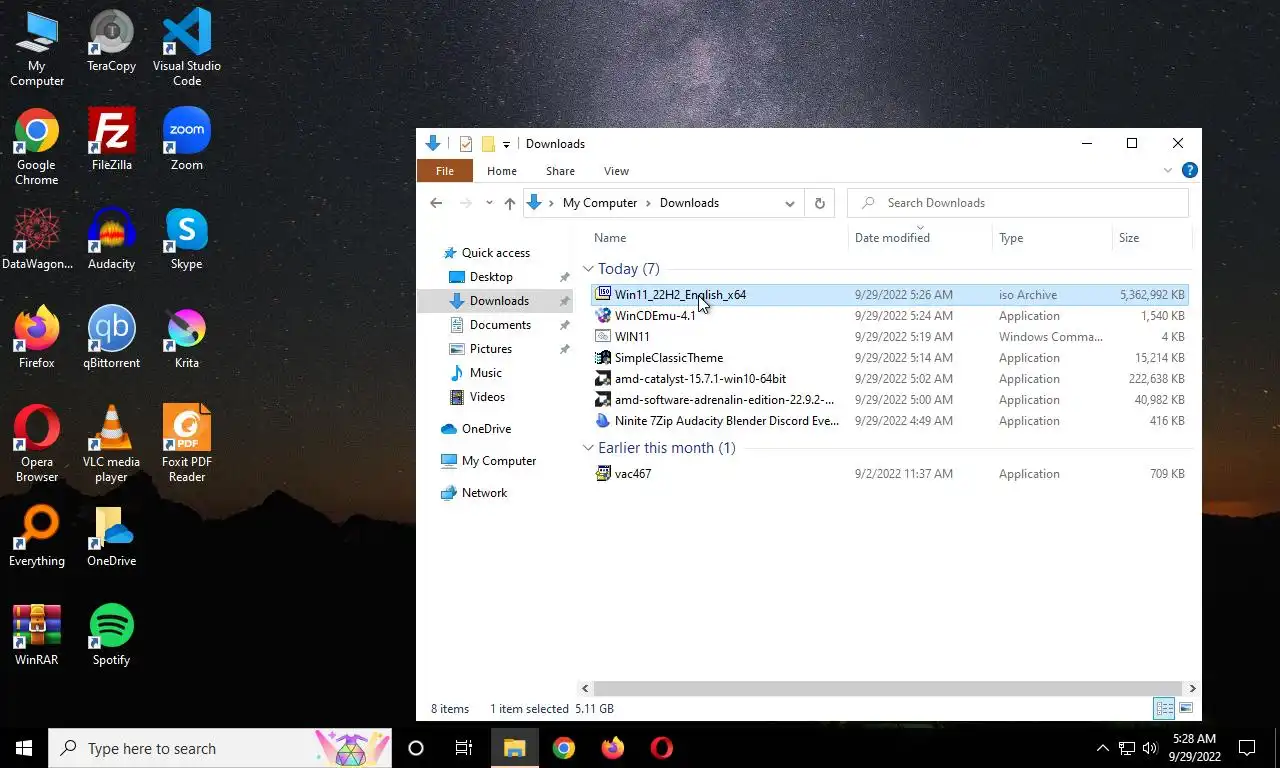1280x768 pixels.
Task: Select the Everything search desktop icon
Action: (x=37, y=536)
